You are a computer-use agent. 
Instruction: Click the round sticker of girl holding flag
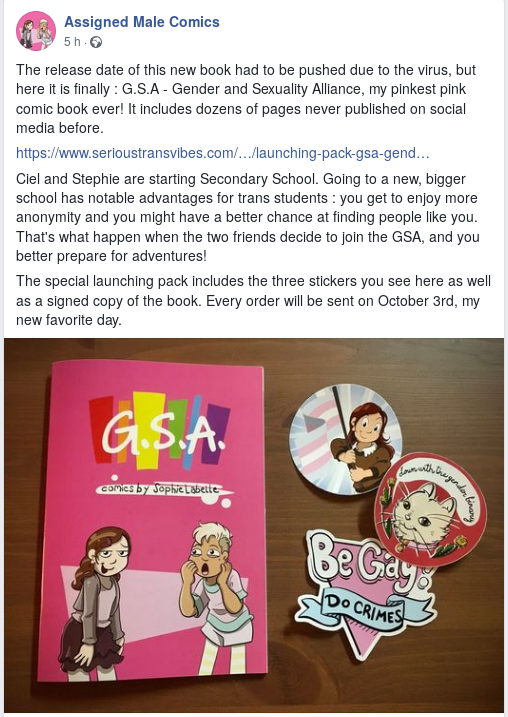(345, 439)
